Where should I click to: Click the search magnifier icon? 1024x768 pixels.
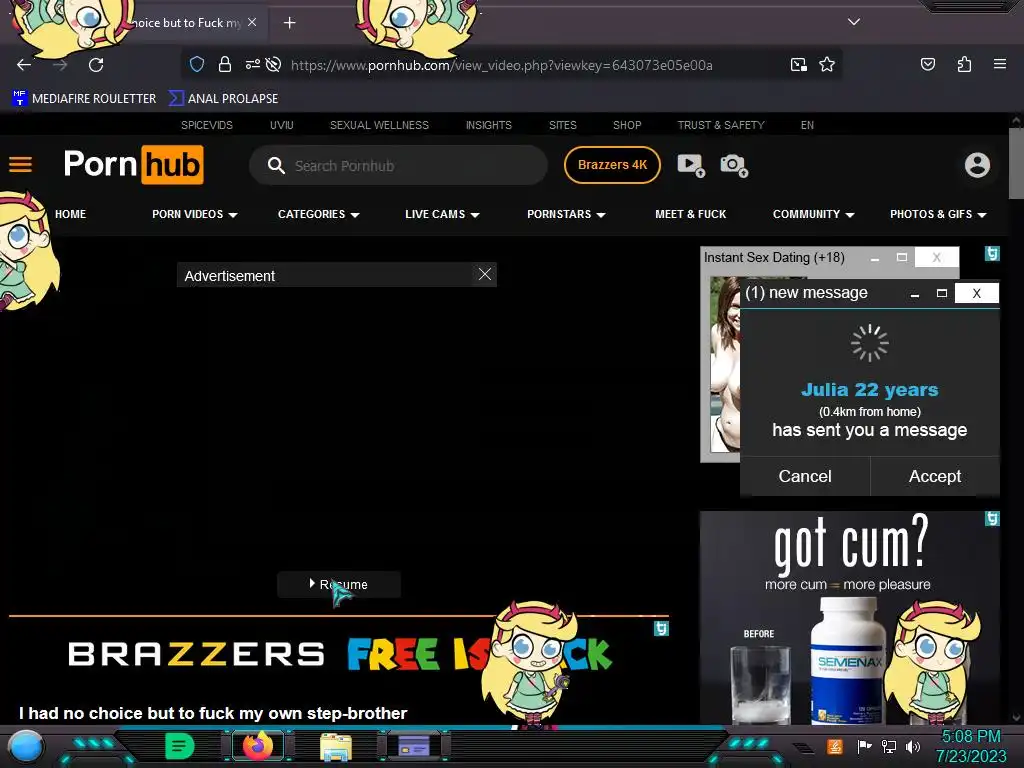point(276,166)
